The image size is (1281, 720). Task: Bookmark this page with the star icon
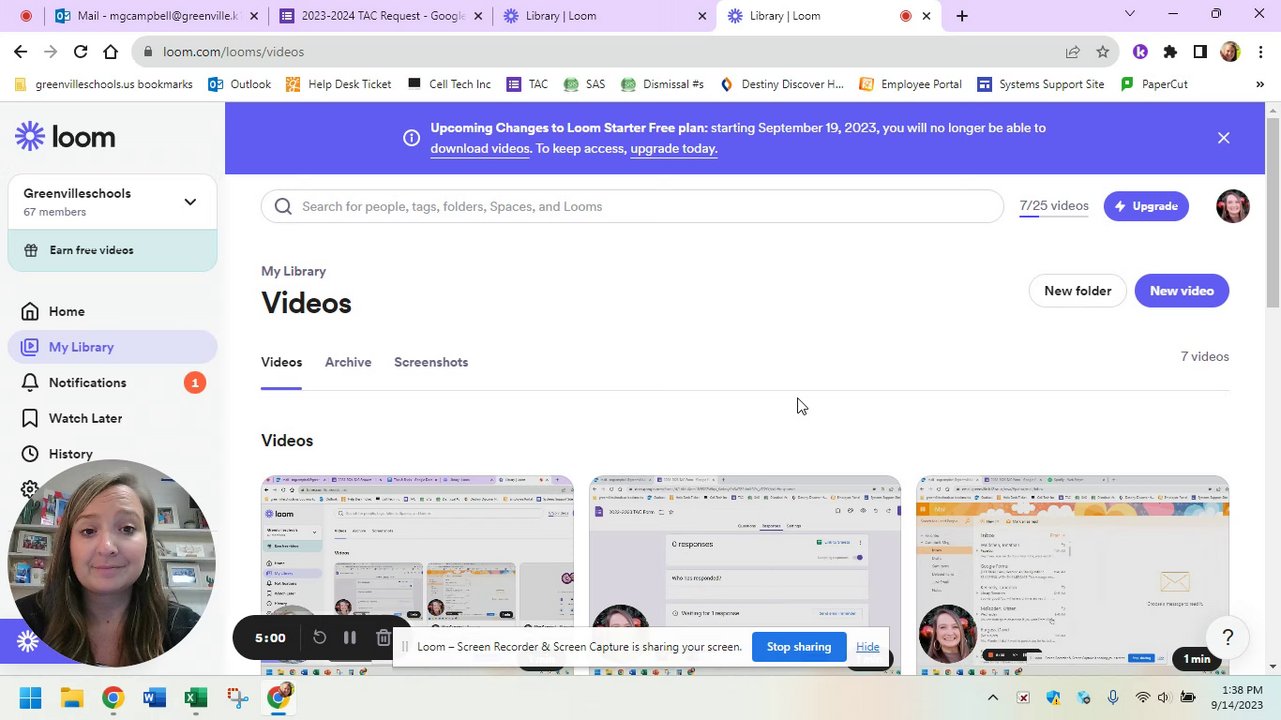[x=1102, y=52]
